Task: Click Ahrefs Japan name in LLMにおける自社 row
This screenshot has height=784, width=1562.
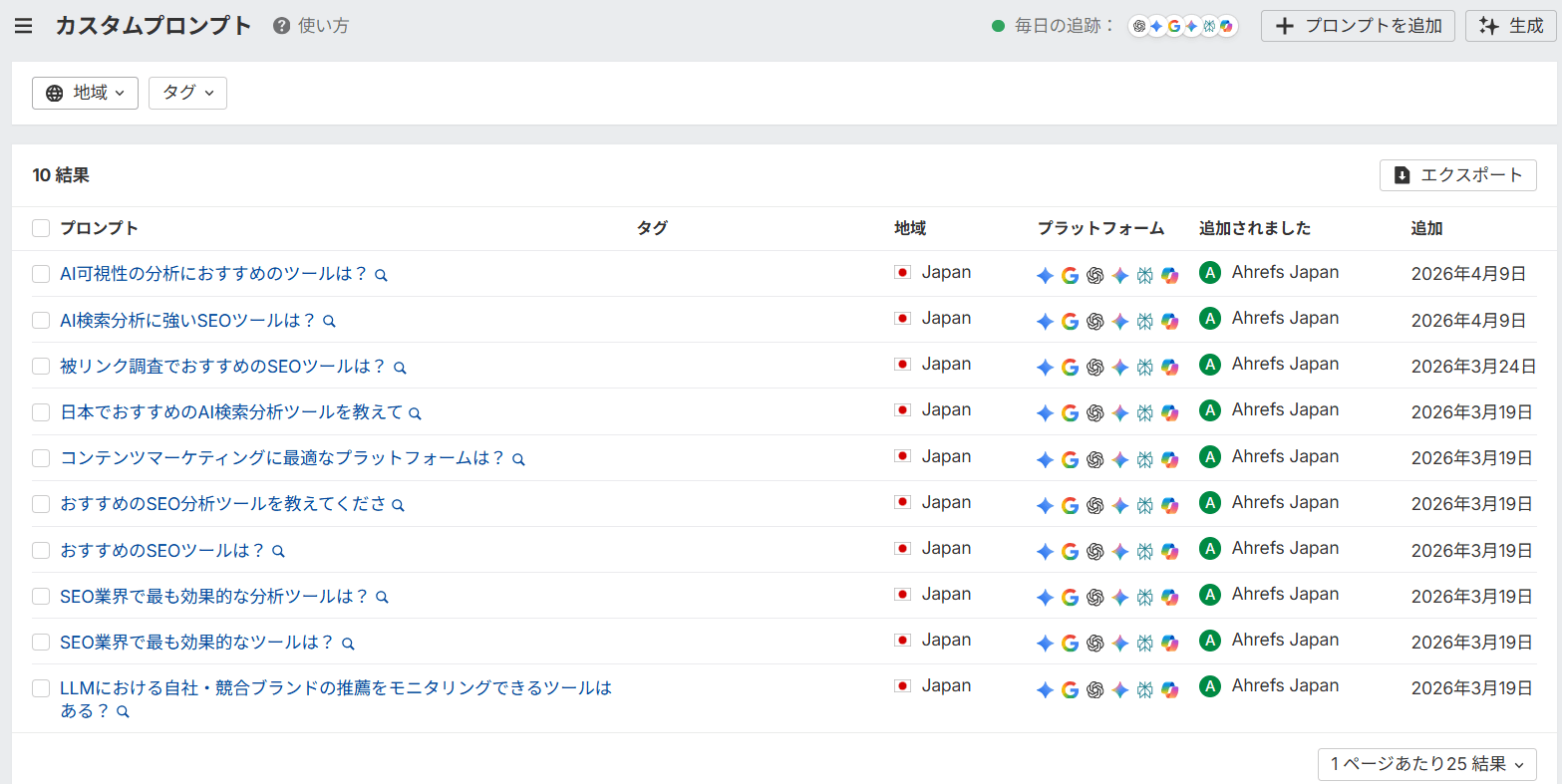Action: coord(1285,686)
